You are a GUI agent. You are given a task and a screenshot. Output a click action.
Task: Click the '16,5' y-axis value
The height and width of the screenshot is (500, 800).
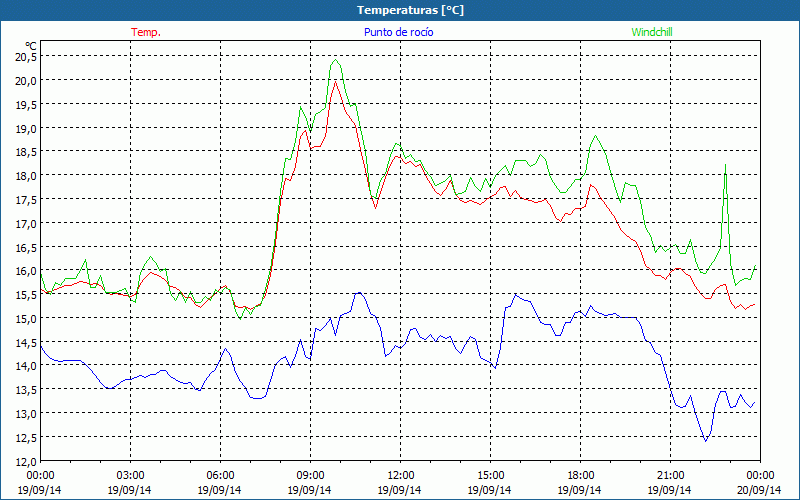coord(26,247)
